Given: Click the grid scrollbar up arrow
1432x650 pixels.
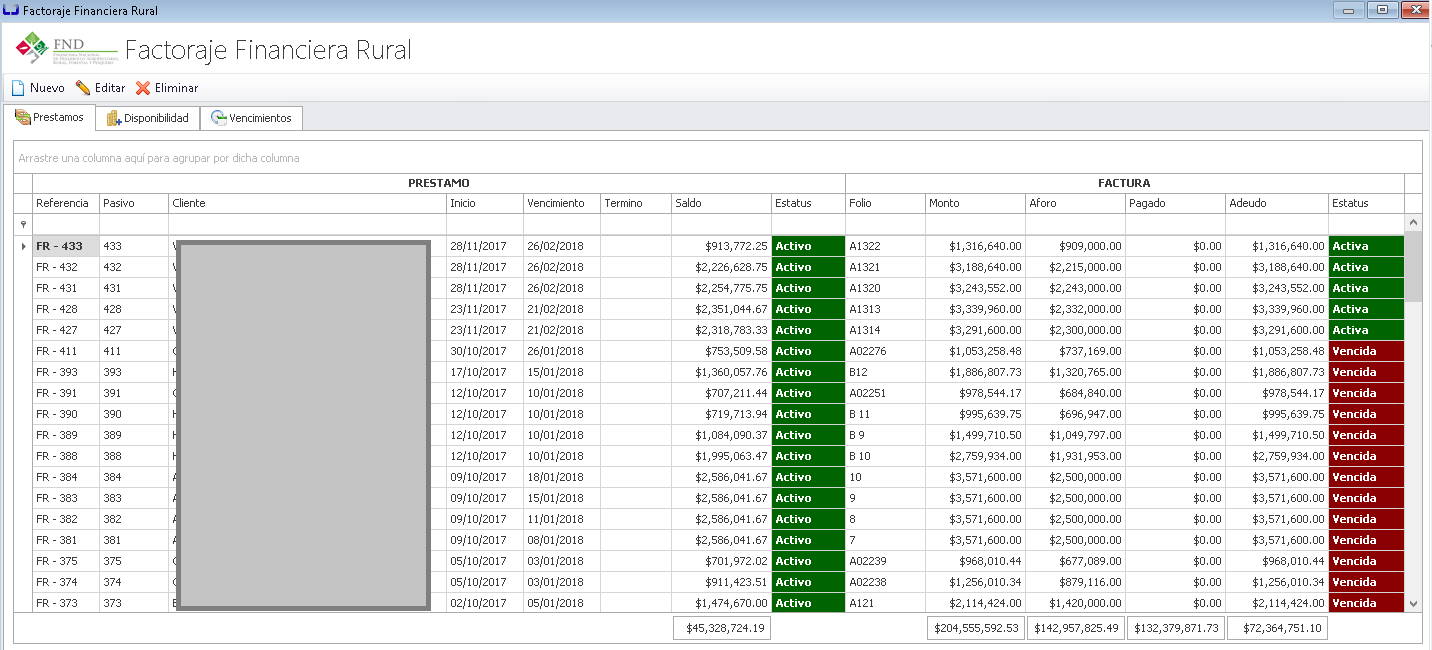Looking at the screenshot, I should (1413, 223).
